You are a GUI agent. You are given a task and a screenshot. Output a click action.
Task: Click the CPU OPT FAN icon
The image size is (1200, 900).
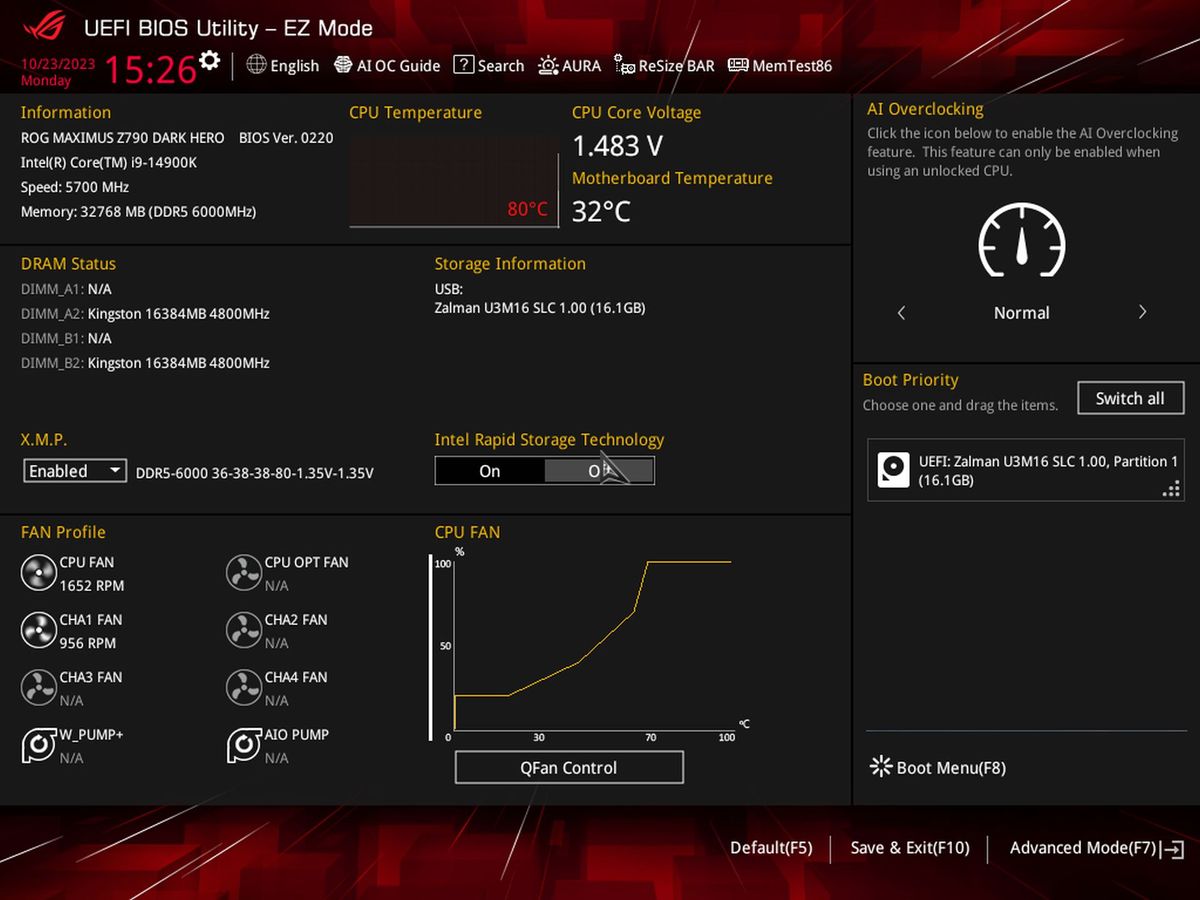(x=244, y=573)
